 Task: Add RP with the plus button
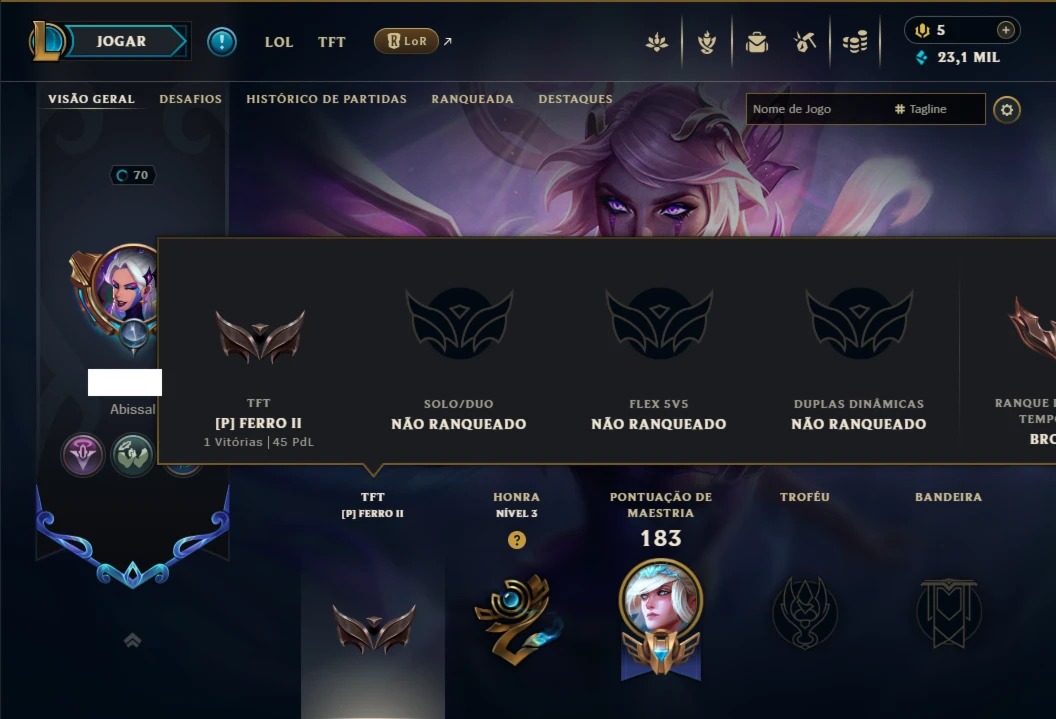pos(1005,30)
